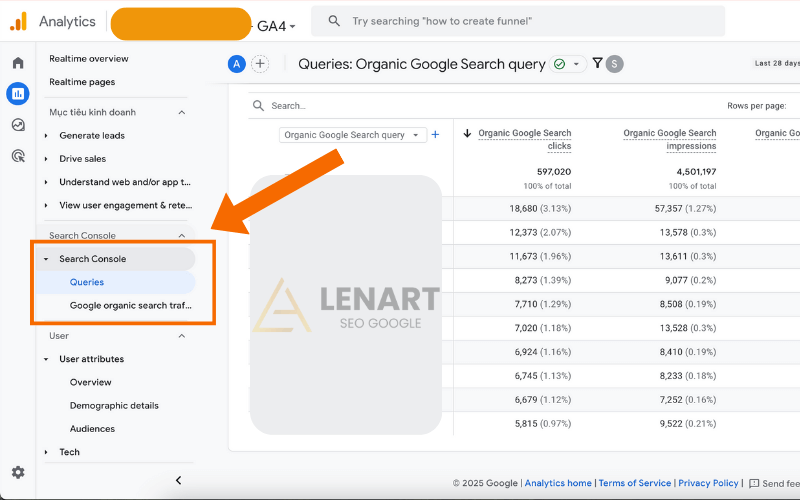
Task: Click the table Search field
Action: pyautogui.click(x=288, y=106)
